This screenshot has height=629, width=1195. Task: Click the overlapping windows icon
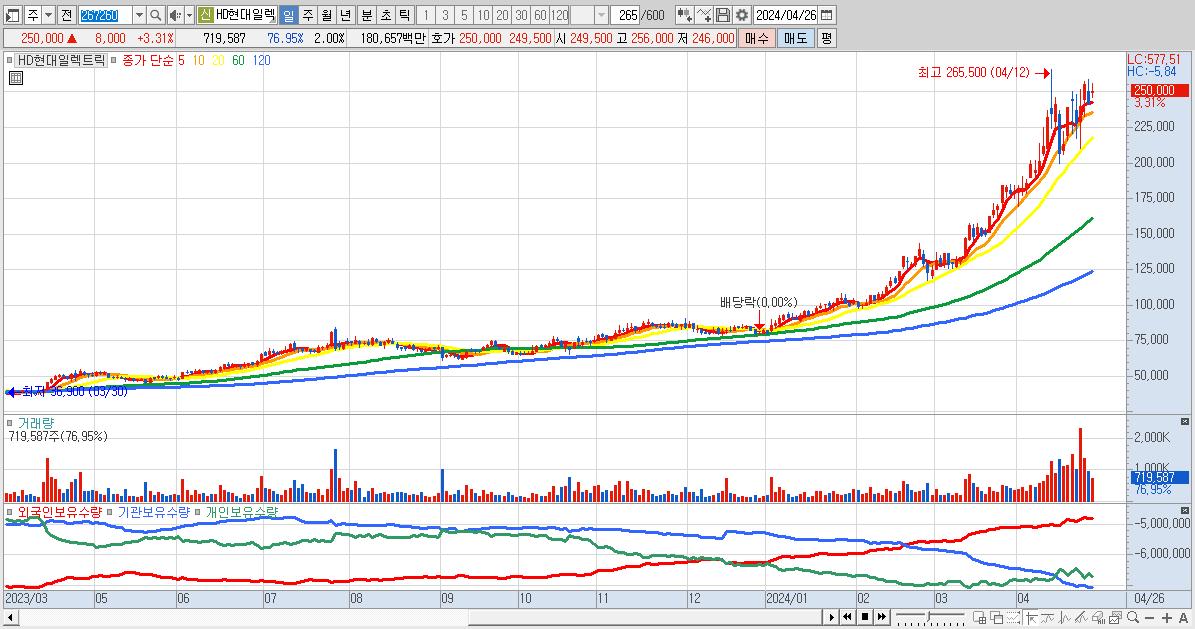tap(997, 618)
